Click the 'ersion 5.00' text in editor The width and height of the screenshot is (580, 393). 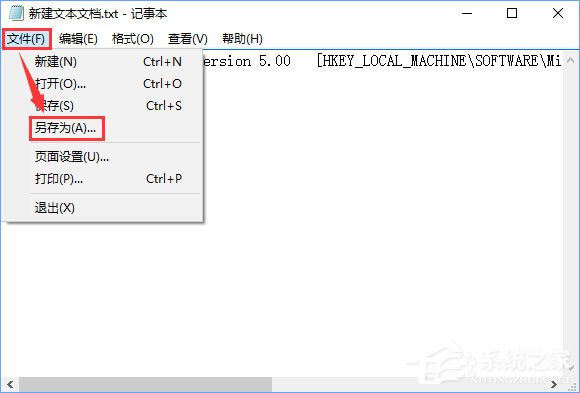[247, 61]
